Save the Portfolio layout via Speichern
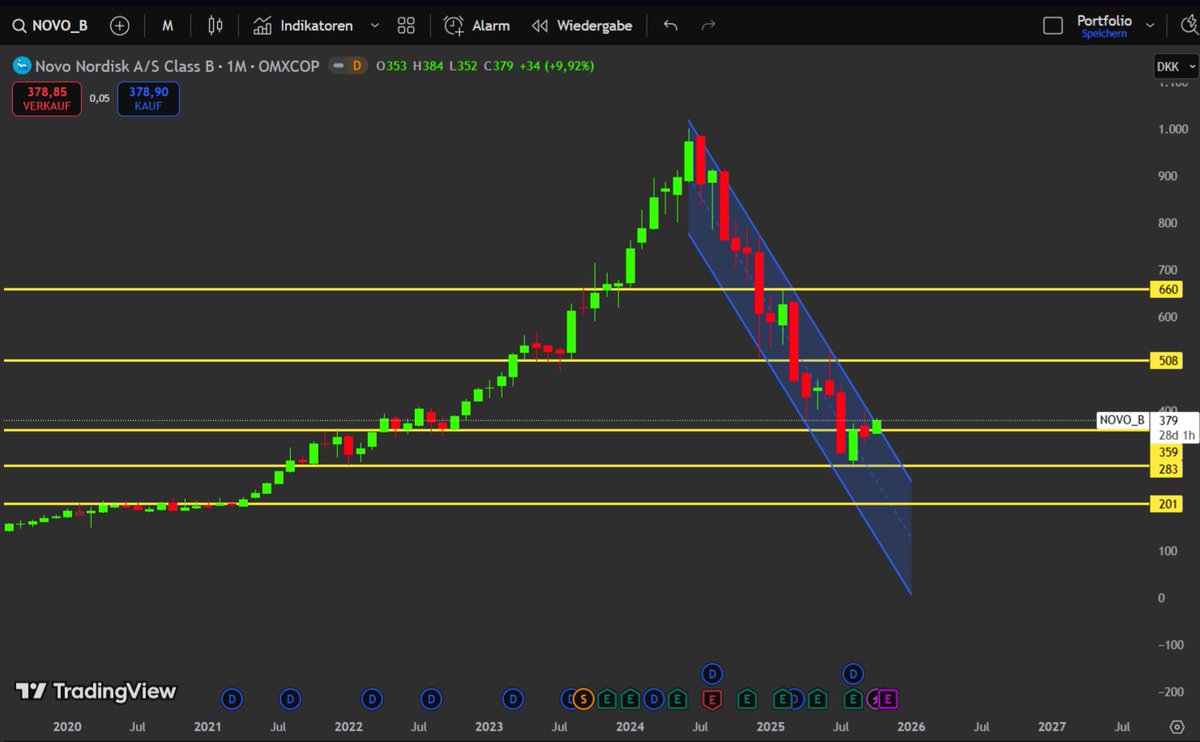This screenshot has width=1200, height=742. (x=1104, y=34)
